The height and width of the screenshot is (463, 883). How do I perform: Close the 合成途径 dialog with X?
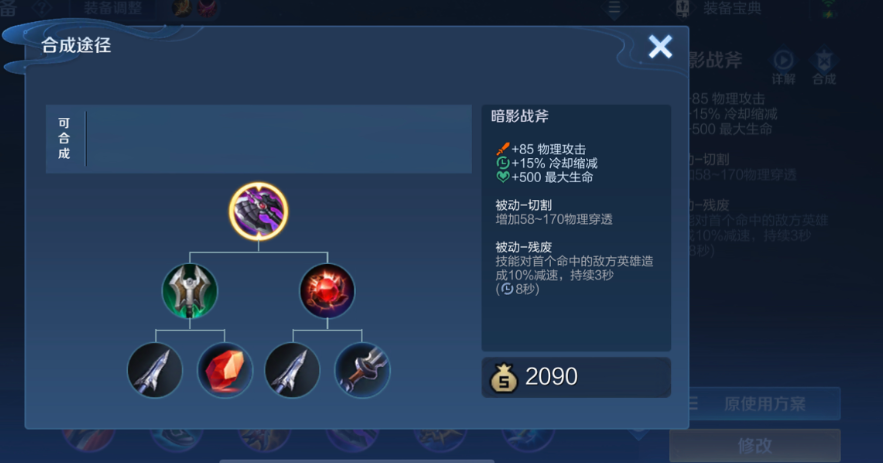point(660,47)
